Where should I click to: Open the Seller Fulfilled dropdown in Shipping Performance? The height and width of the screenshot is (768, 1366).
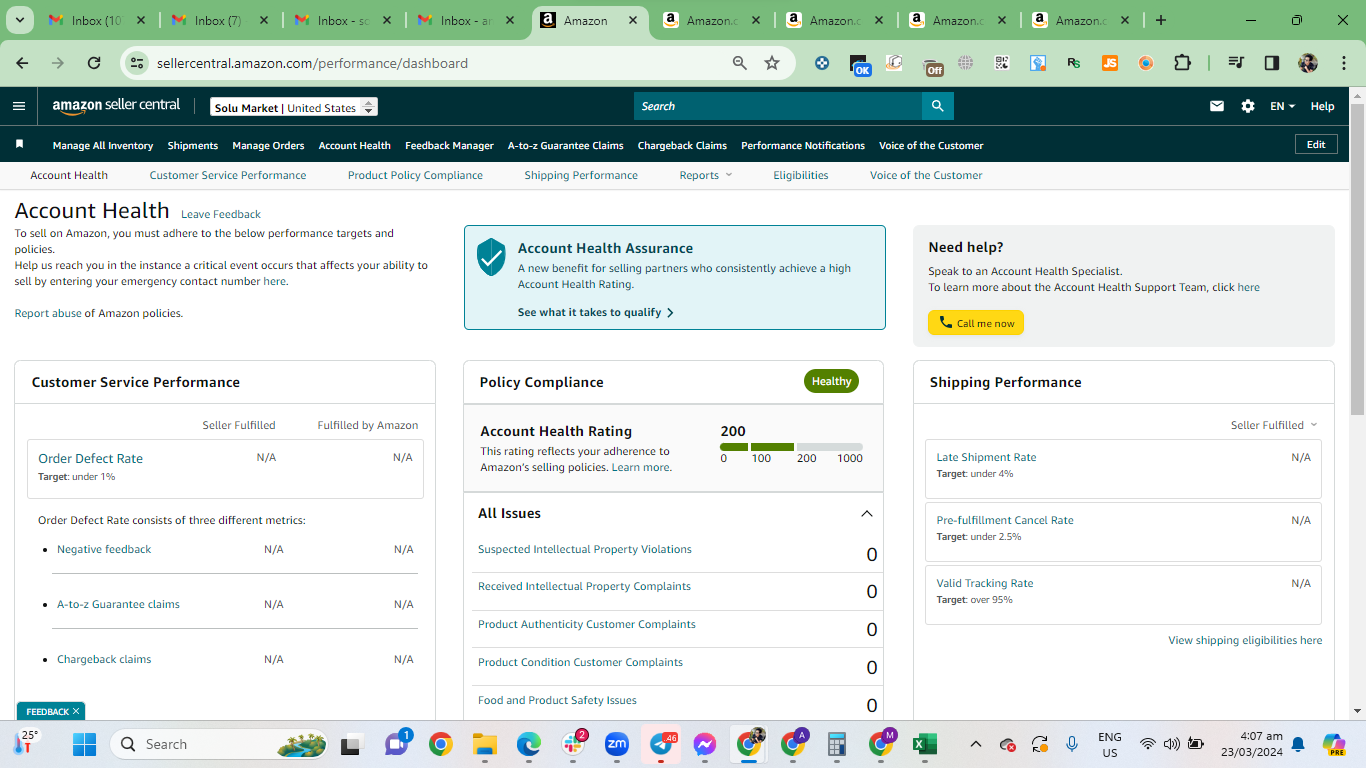click(1274, 425)
